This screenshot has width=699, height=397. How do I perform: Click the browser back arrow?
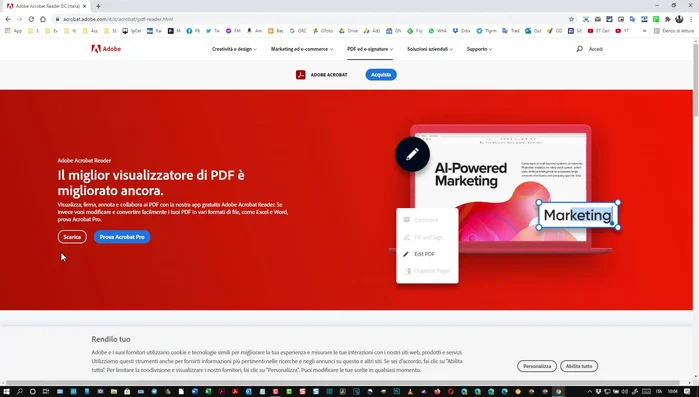8,19
